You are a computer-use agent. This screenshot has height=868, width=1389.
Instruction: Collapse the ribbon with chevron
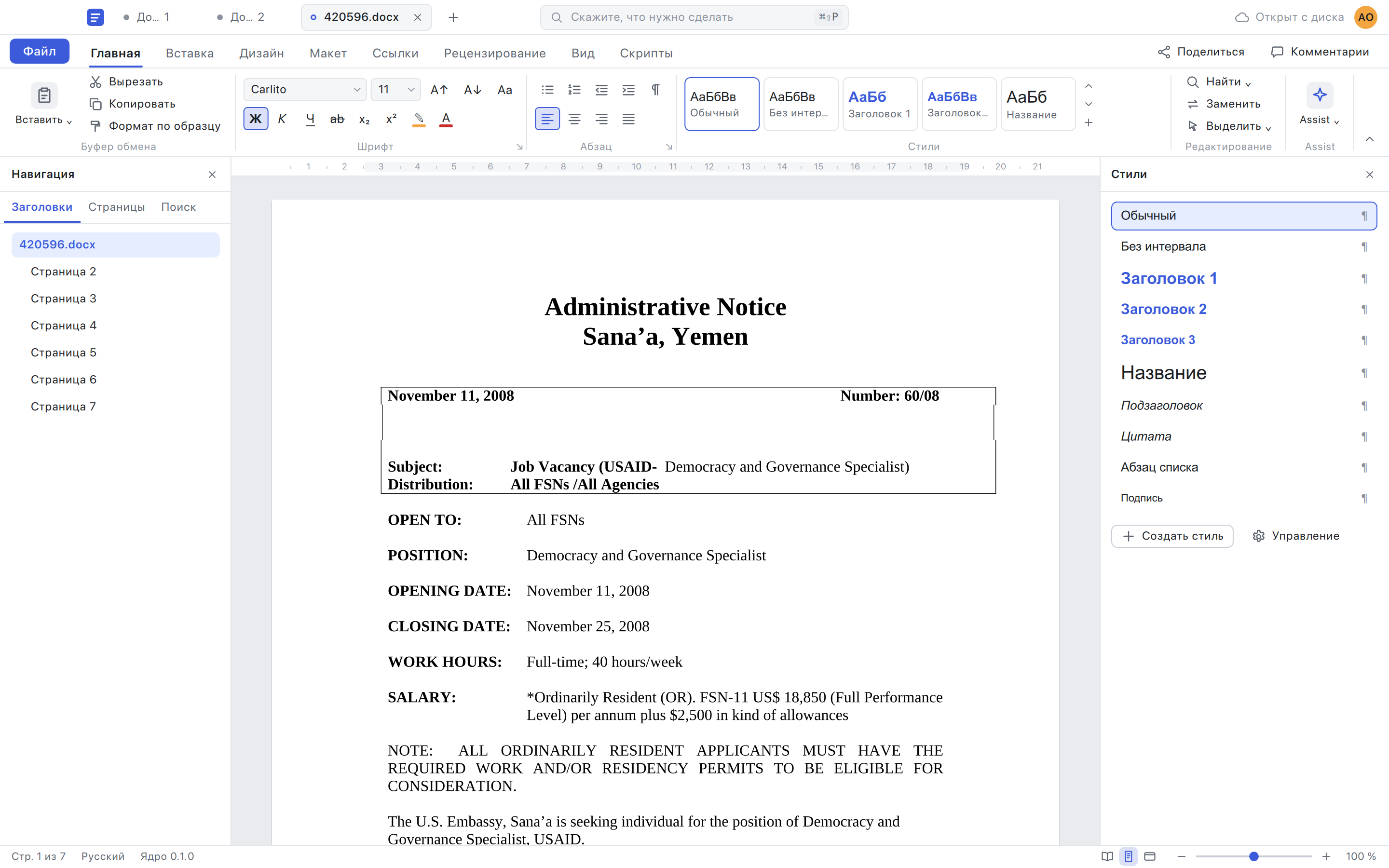(x=1370, y=139)
